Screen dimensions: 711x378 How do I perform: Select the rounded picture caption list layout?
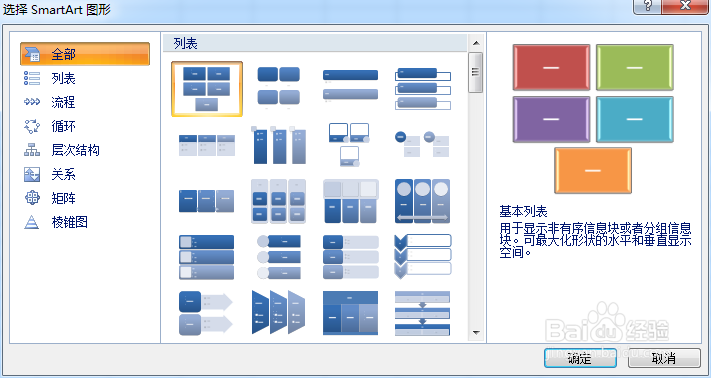click(278, 88)
